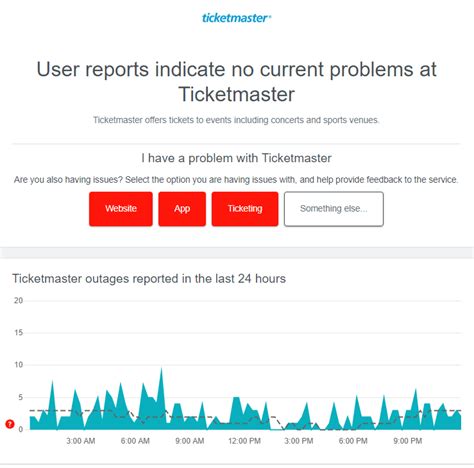The image size is (474, 468).
Task: Click the main headline about no current problems
Action: [236, 82]
